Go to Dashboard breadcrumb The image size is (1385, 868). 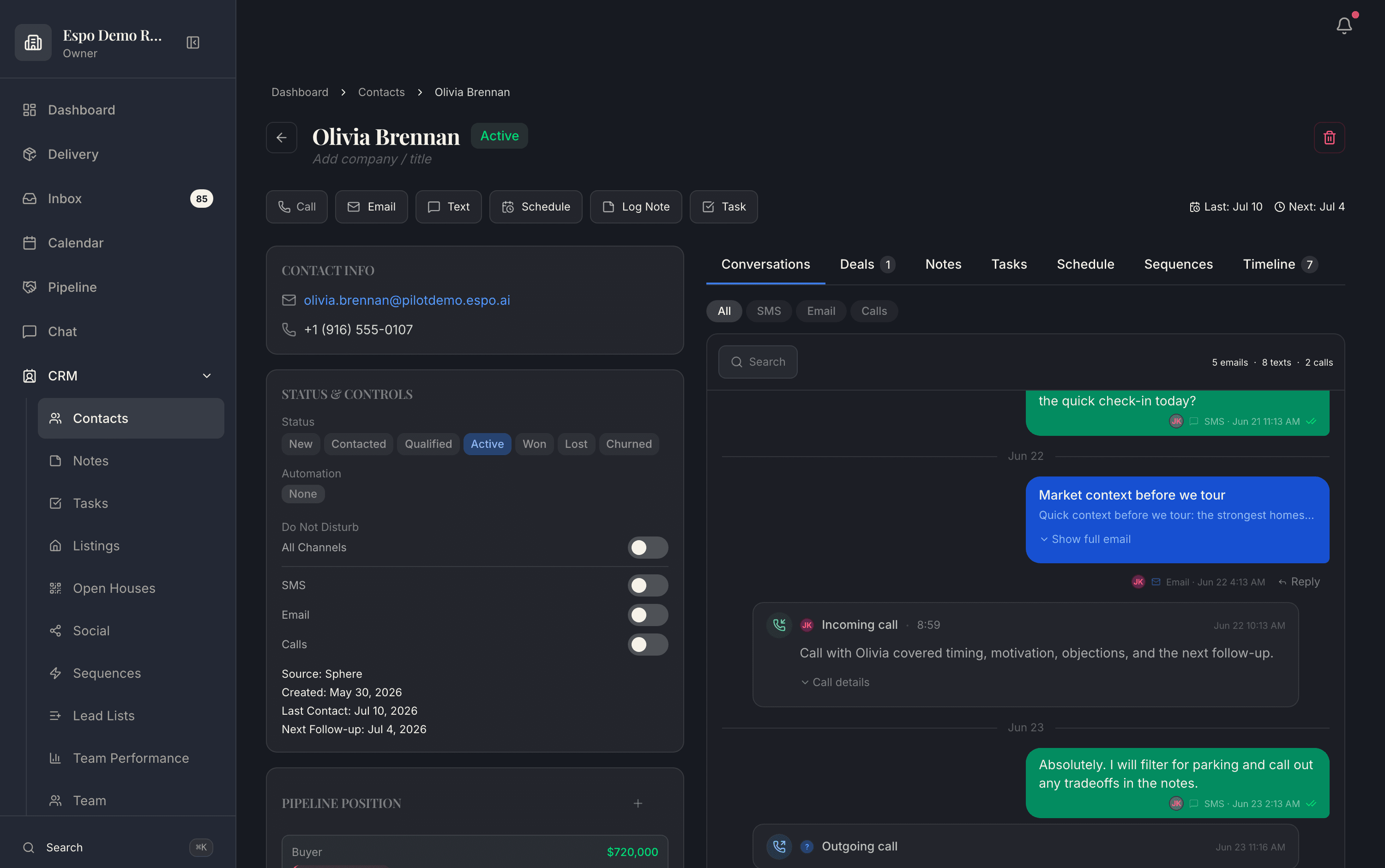tap(300, 92)
